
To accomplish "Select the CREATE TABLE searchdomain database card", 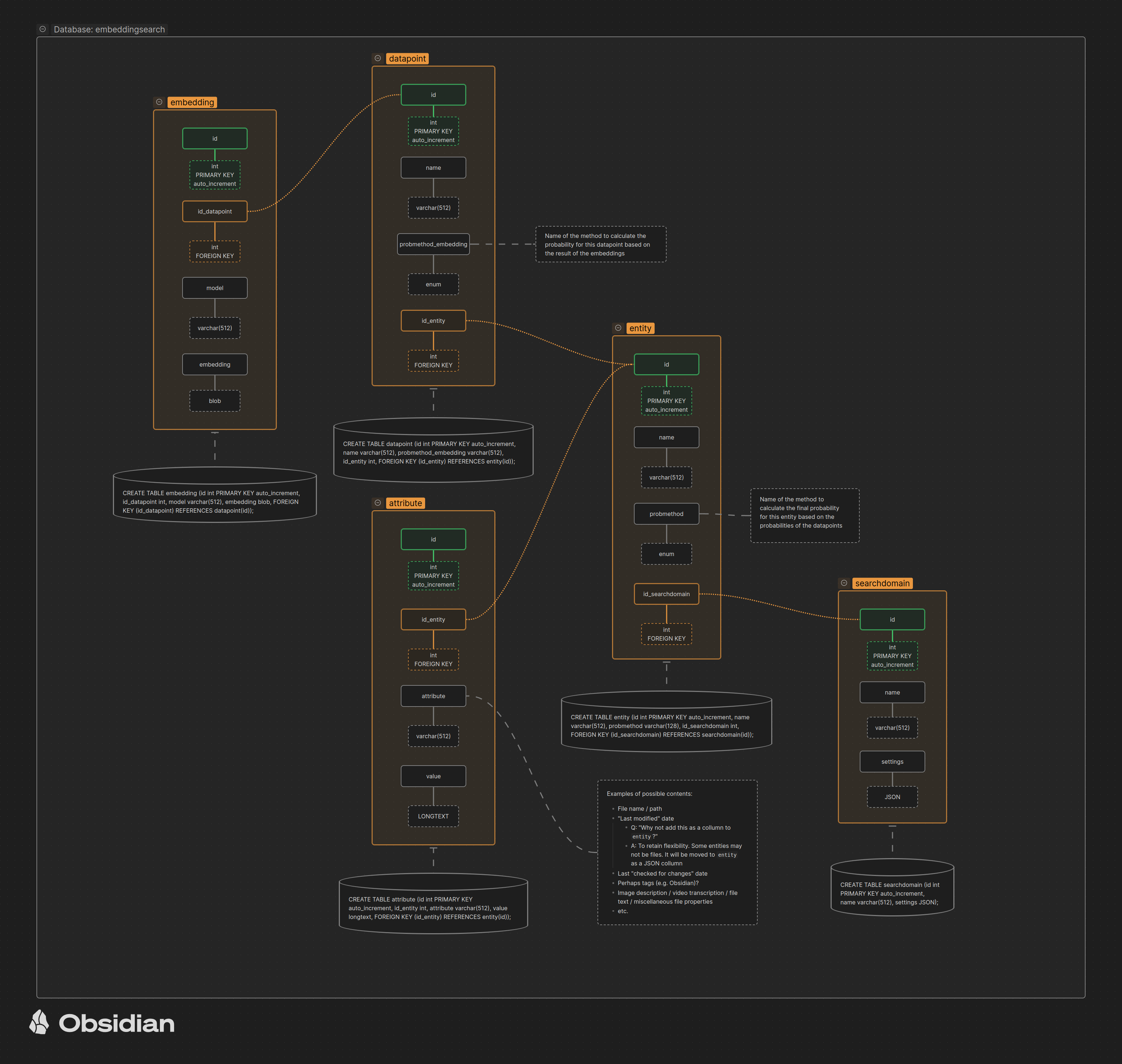I will click(892, 893).
